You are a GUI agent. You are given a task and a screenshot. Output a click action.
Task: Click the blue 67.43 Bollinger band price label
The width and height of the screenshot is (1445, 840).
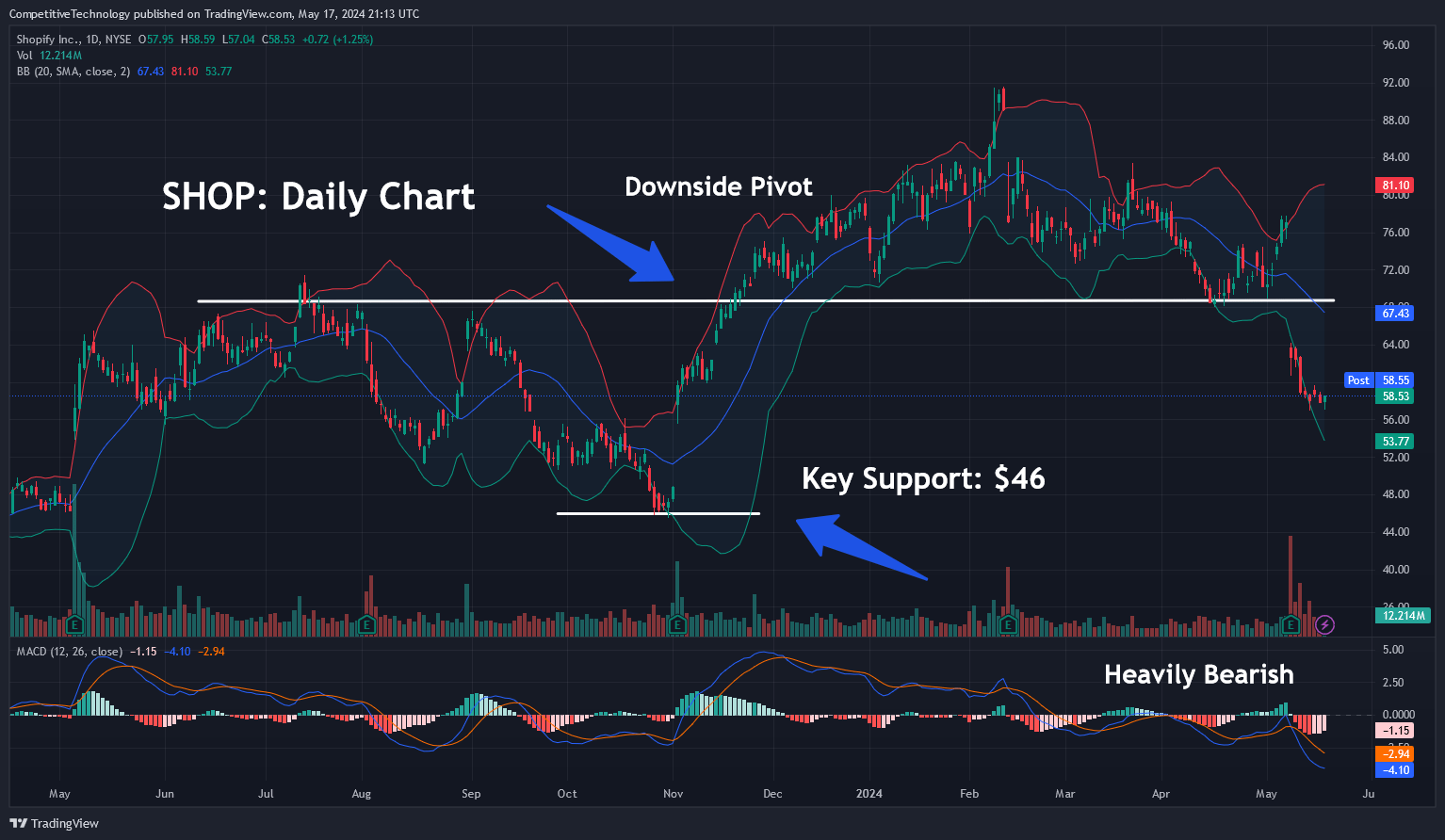[x=1395, y=313]
